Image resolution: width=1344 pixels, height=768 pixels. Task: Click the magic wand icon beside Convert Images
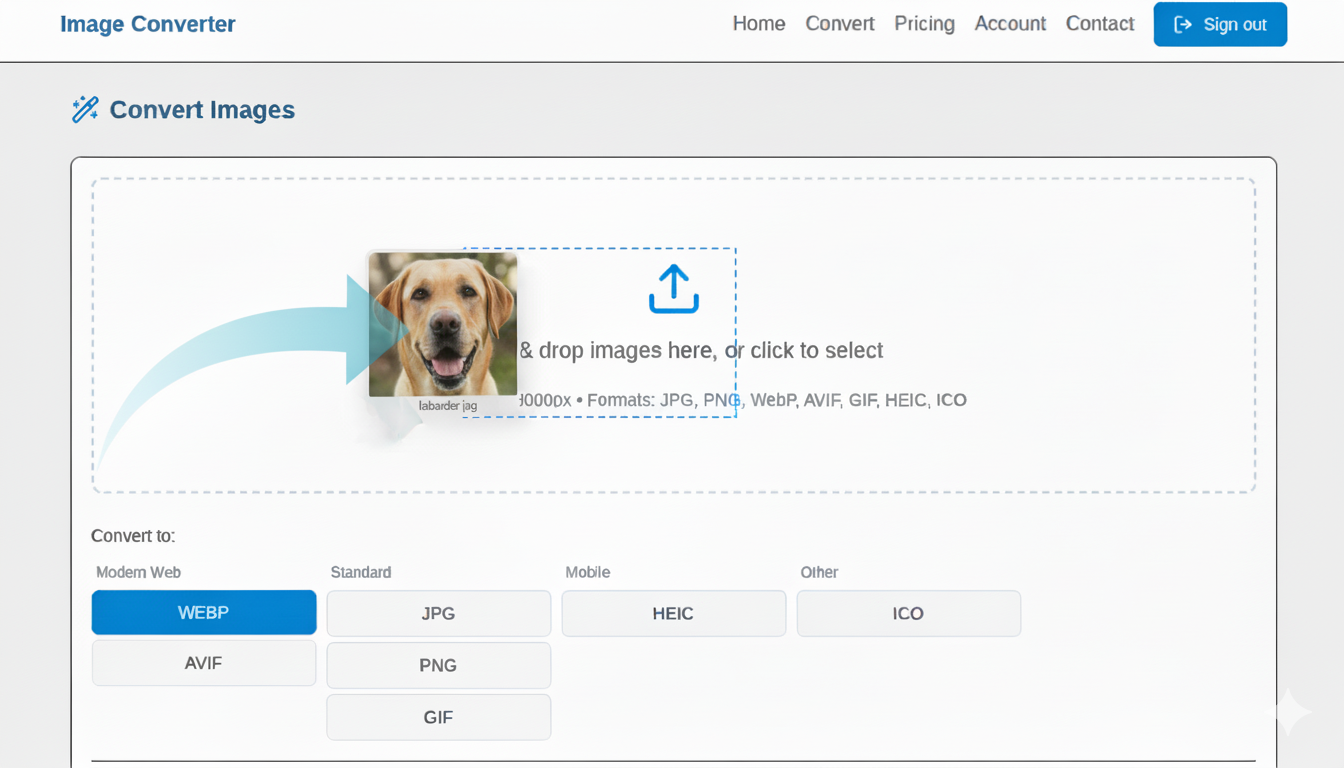pyautogui.click(x=84, y=109)
